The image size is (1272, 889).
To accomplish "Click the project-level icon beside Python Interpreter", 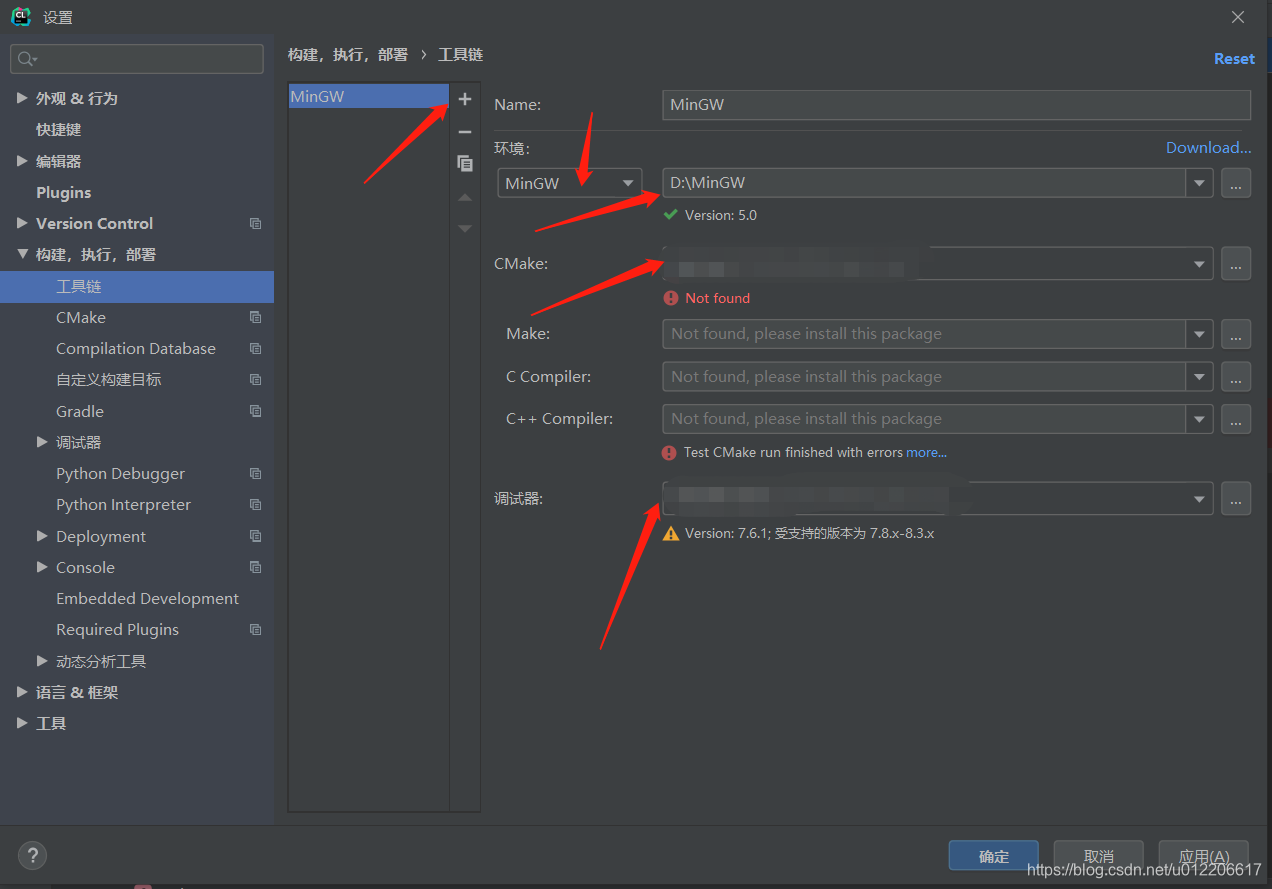I will [255, 505].
